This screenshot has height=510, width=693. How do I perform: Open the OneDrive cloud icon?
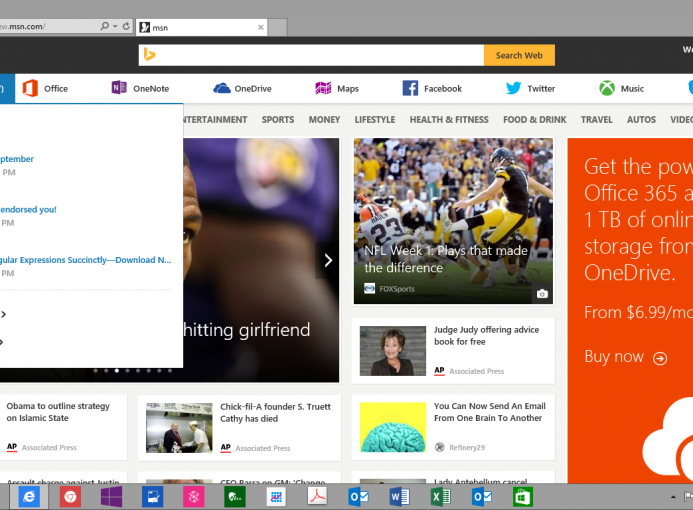[222, 88]
